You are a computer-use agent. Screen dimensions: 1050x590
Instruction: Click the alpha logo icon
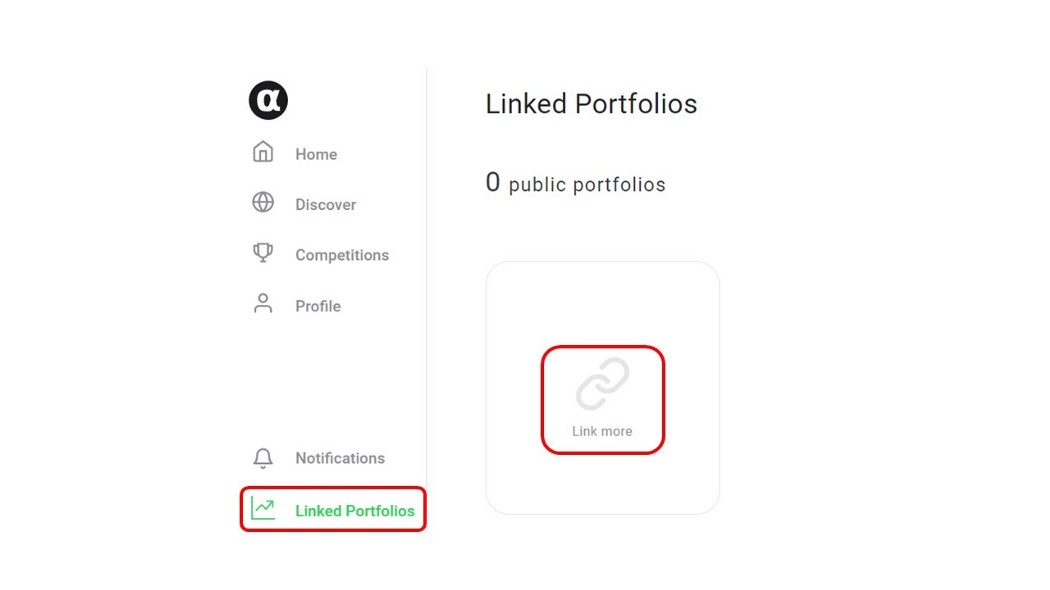(269, 100)
